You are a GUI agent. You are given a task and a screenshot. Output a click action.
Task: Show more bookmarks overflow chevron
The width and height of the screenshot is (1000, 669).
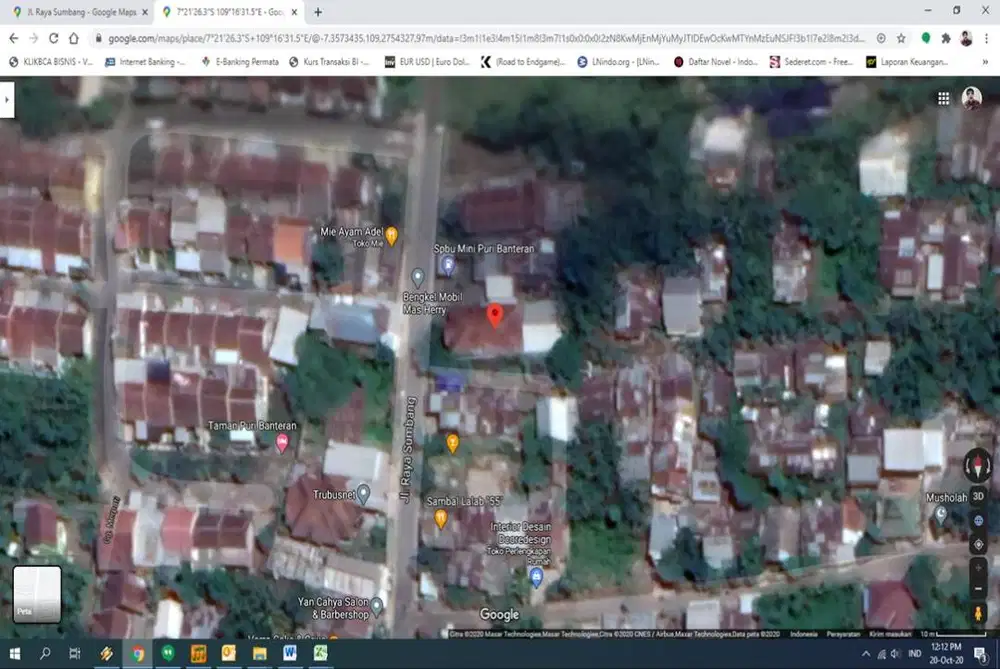click(985, 62)
